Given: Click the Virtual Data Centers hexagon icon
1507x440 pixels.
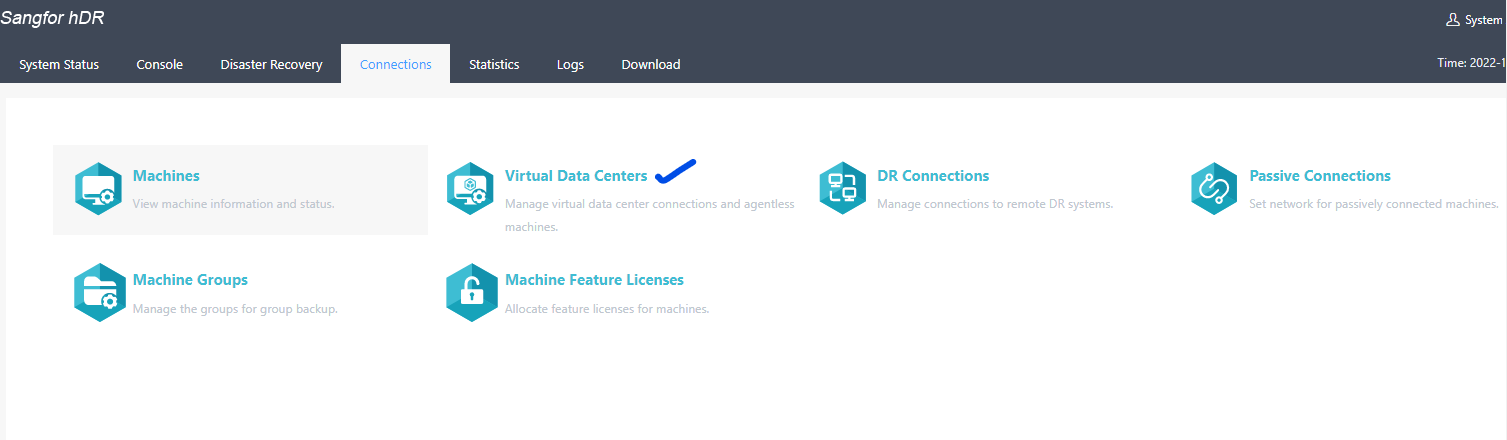Looking at the screenshot, I should click(471, 188).
